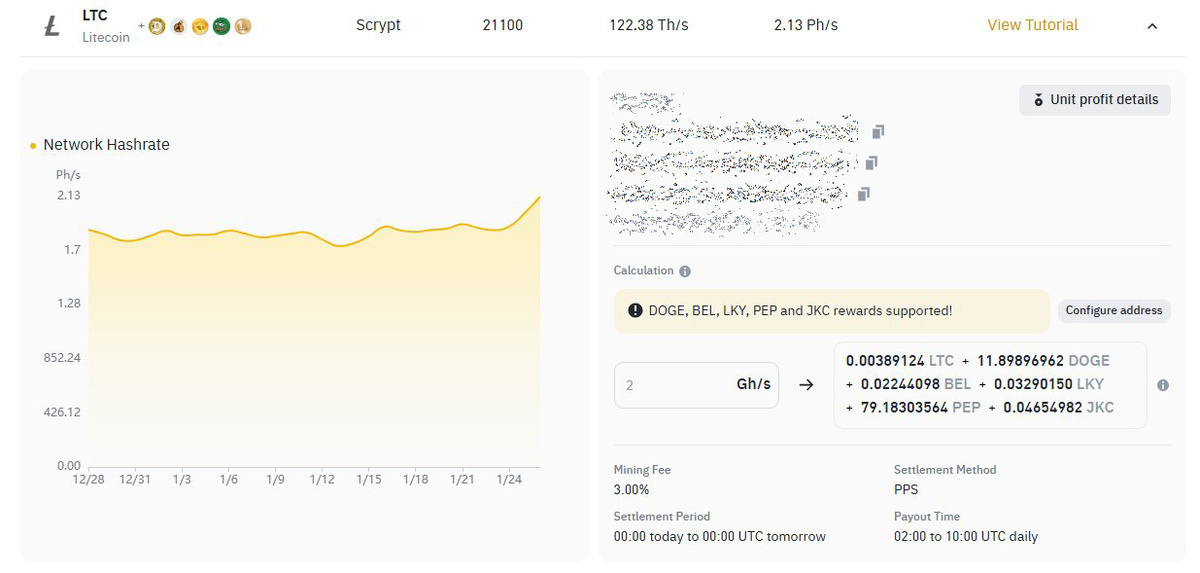Click the info icon beside reward results
The width and height of the screenshot is (1200, 573).
[x=1162, y=385]
